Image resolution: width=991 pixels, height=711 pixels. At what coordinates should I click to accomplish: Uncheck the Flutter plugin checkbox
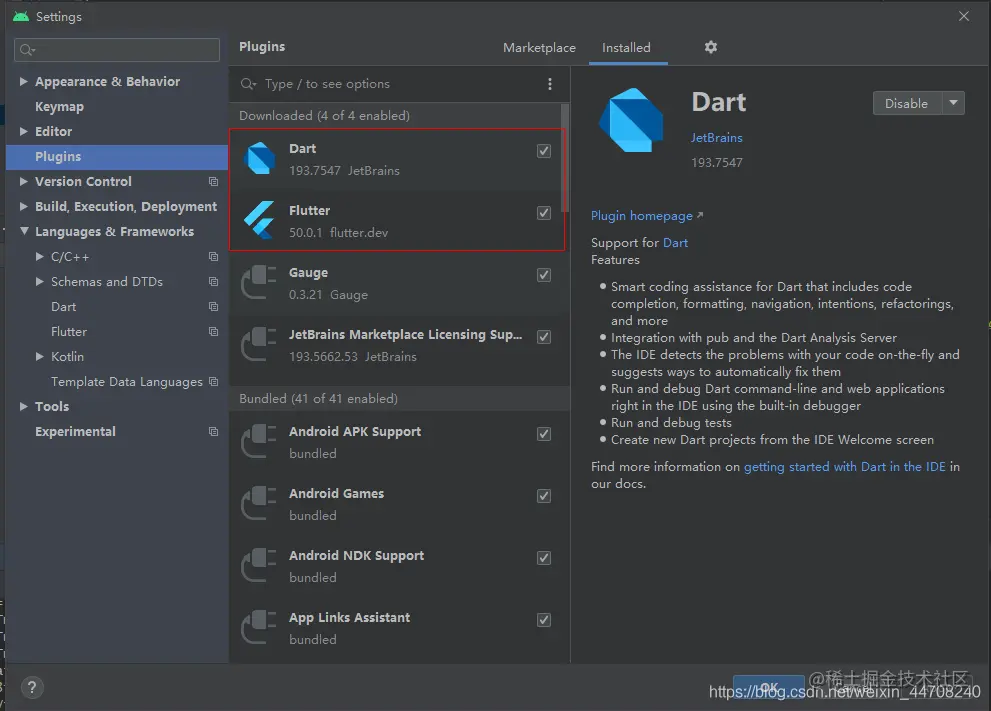pyautogui.click(x=544, y=212)
